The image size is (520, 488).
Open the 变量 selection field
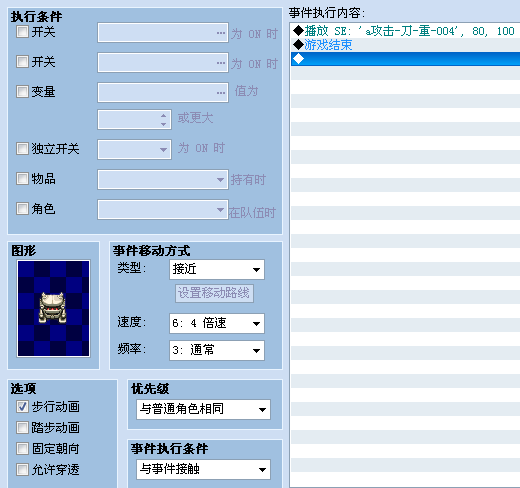163,92
